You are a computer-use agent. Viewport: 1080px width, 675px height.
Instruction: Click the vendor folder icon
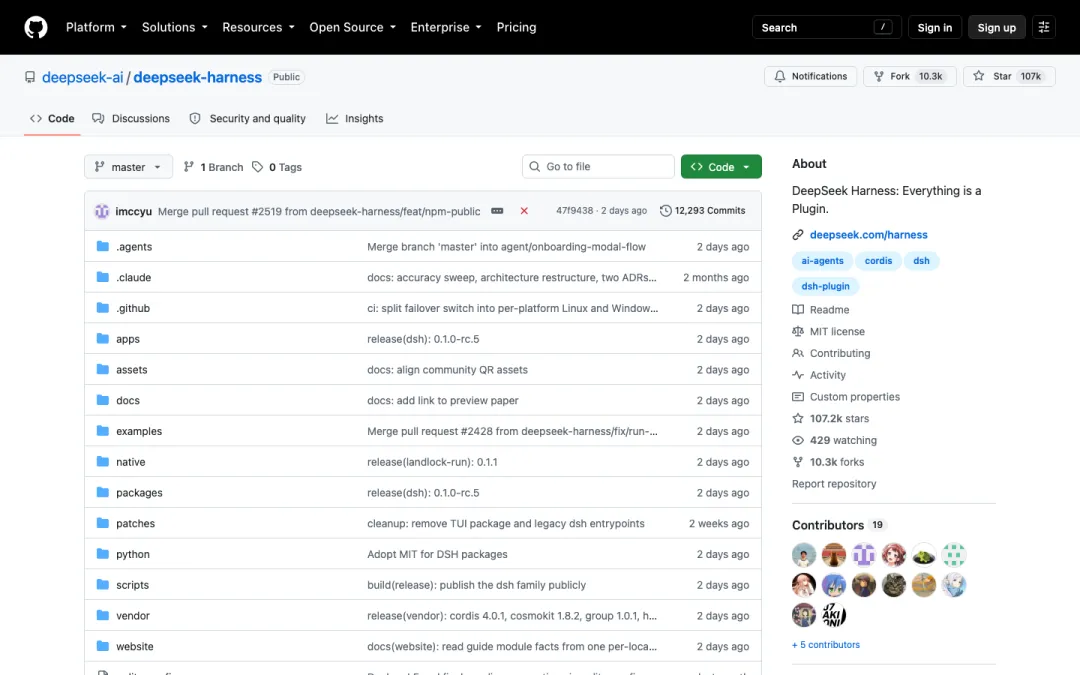click(x=103, y=616)
